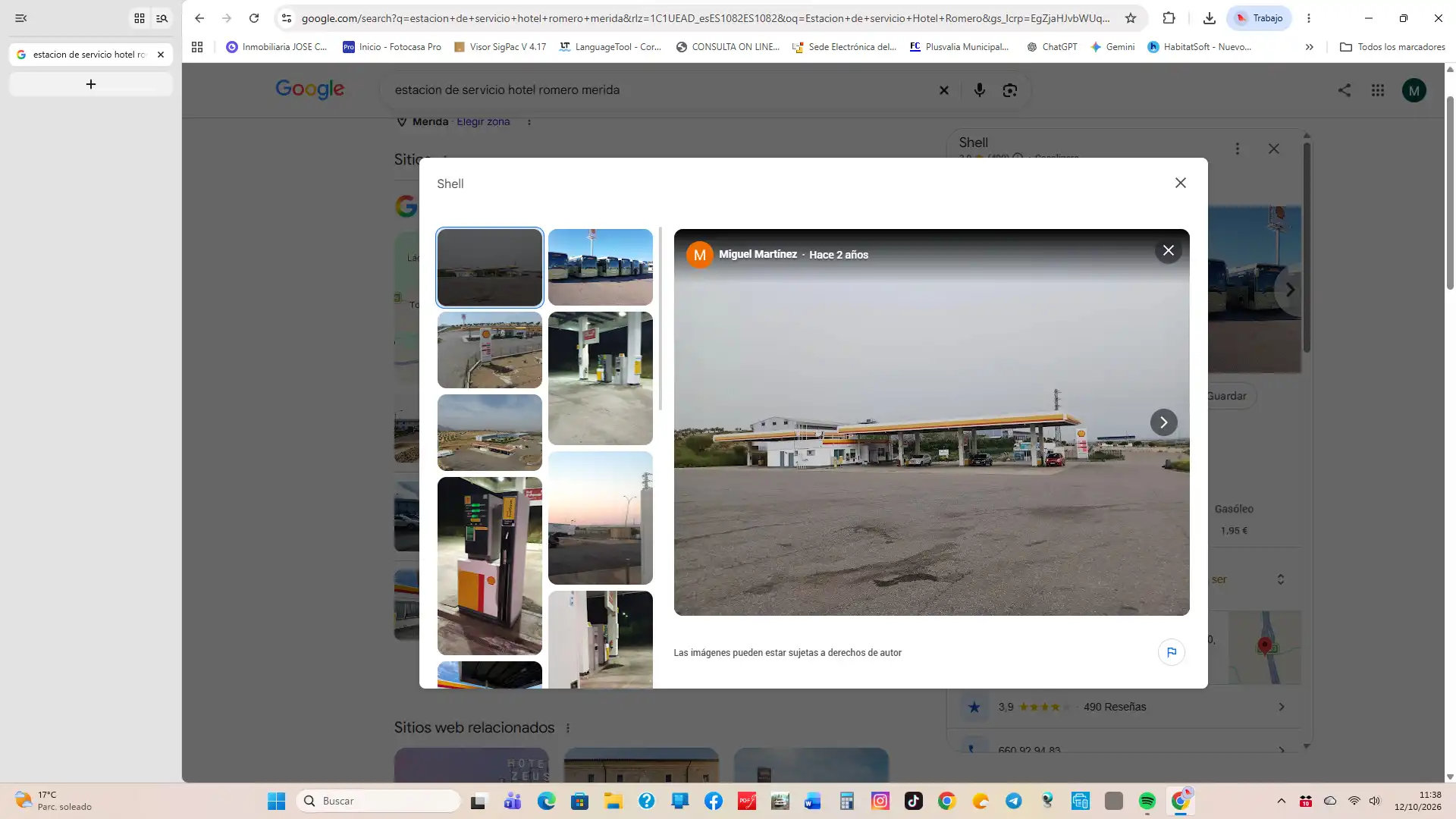Close the enlarged photo by Miguel Martínez
This screenshot has width=1456, height=819.
1169,250
